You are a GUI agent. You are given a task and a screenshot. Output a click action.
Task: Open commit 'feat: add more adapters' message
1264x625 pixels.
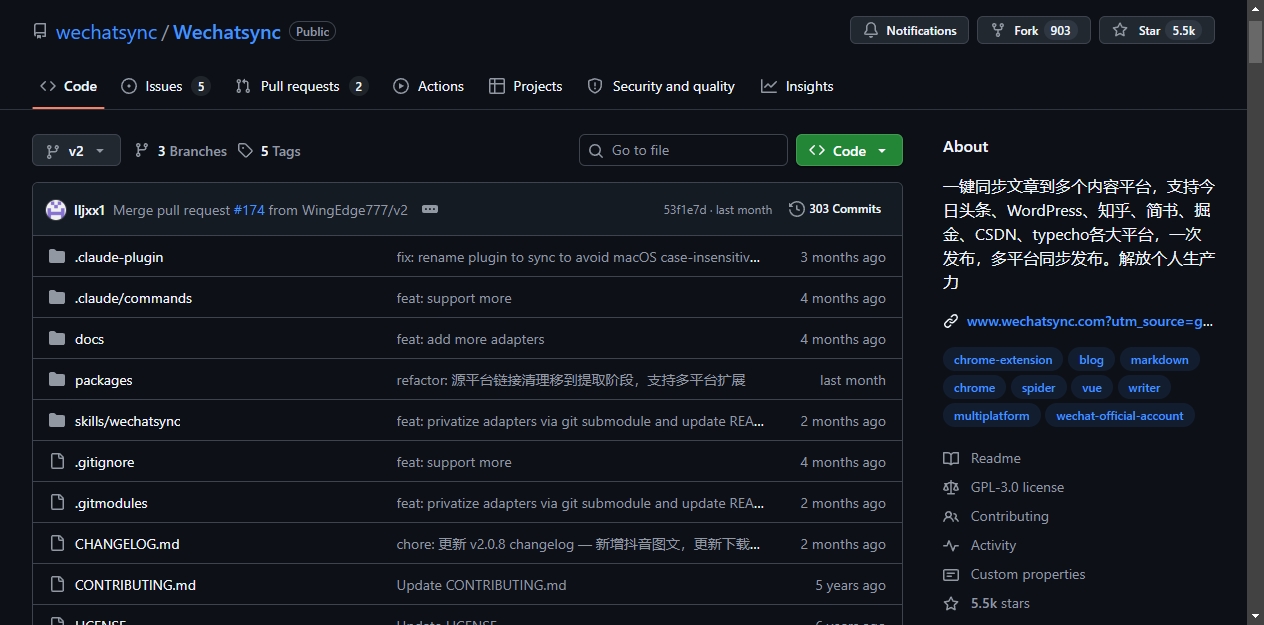click(470, 339)
